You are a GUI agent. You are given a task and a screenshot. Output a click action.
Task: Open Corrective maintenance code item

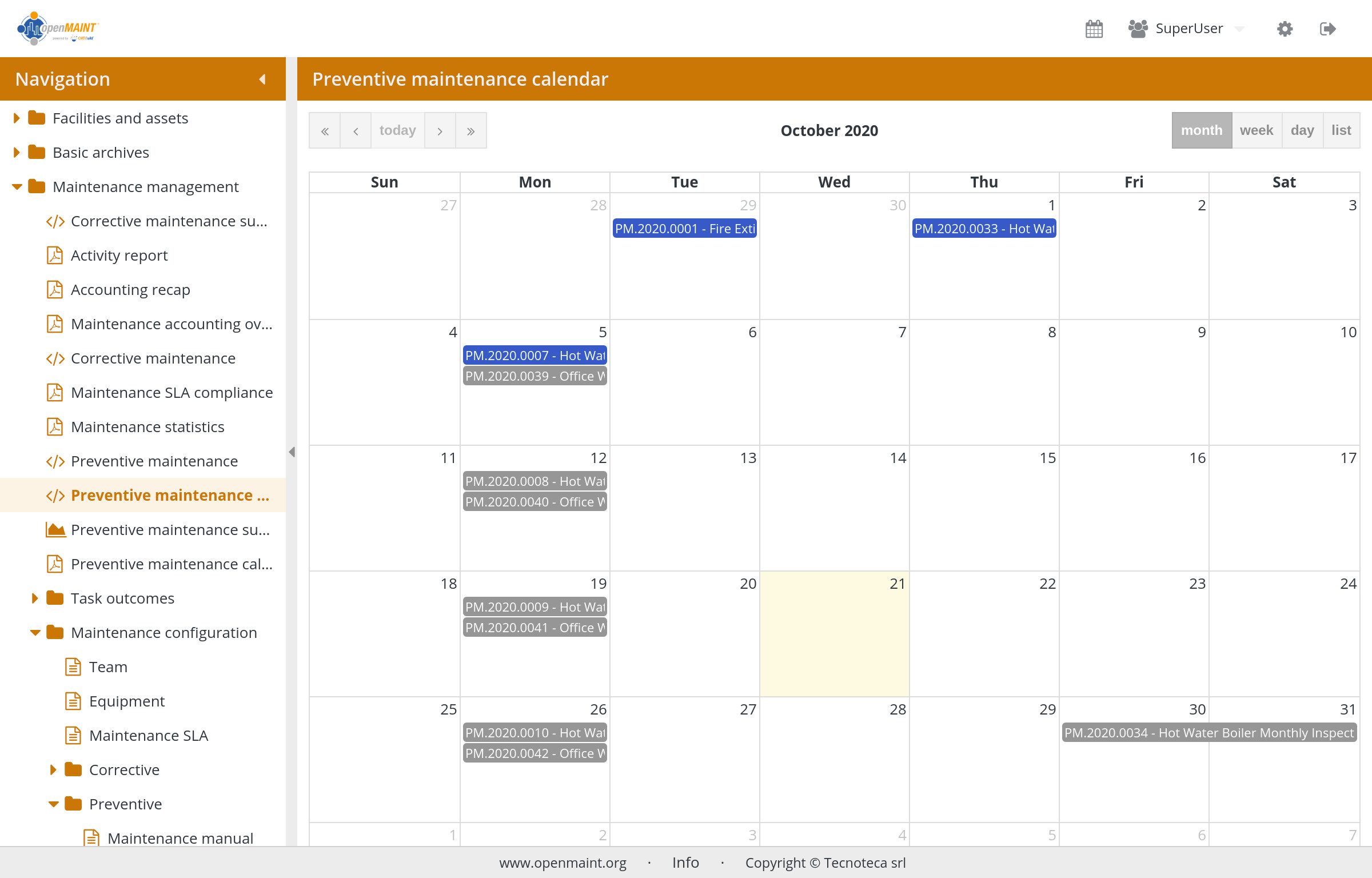tap(153, 358)
